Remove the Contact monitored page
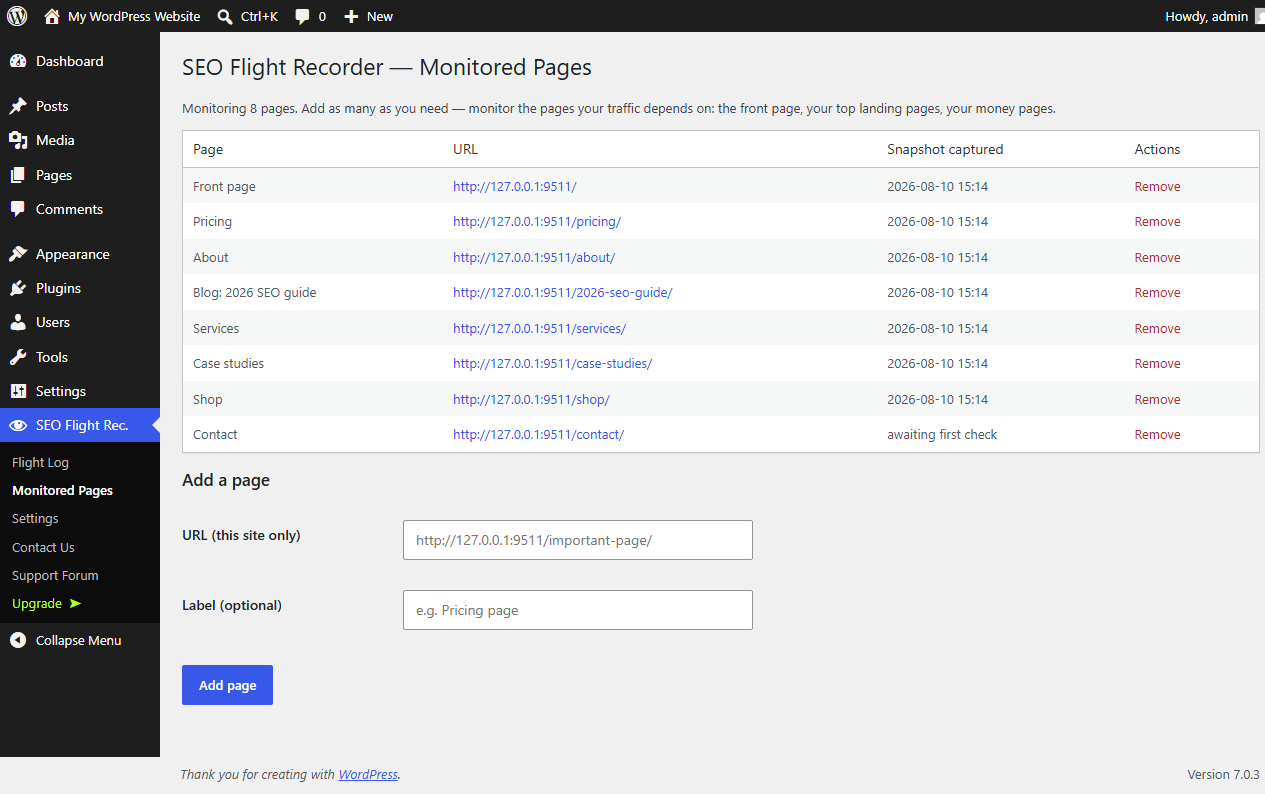This screenshot has width=1265, height=794. 1157,434
